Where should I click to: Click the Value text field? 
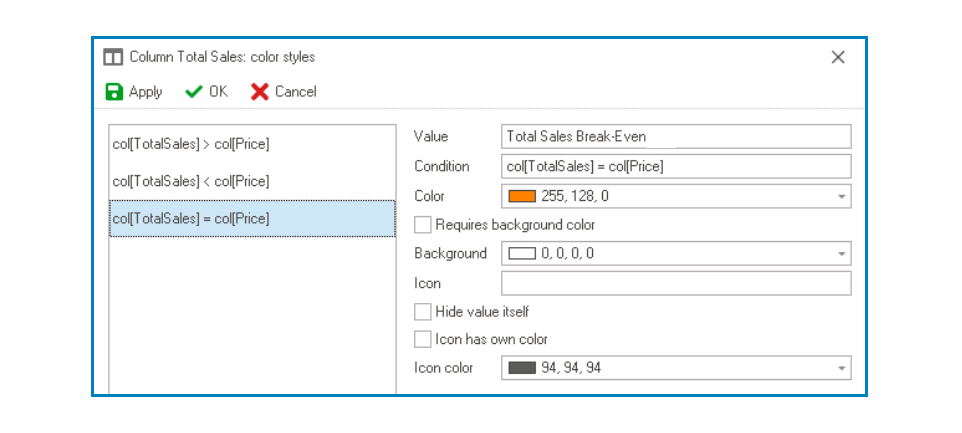click(675, 136)
